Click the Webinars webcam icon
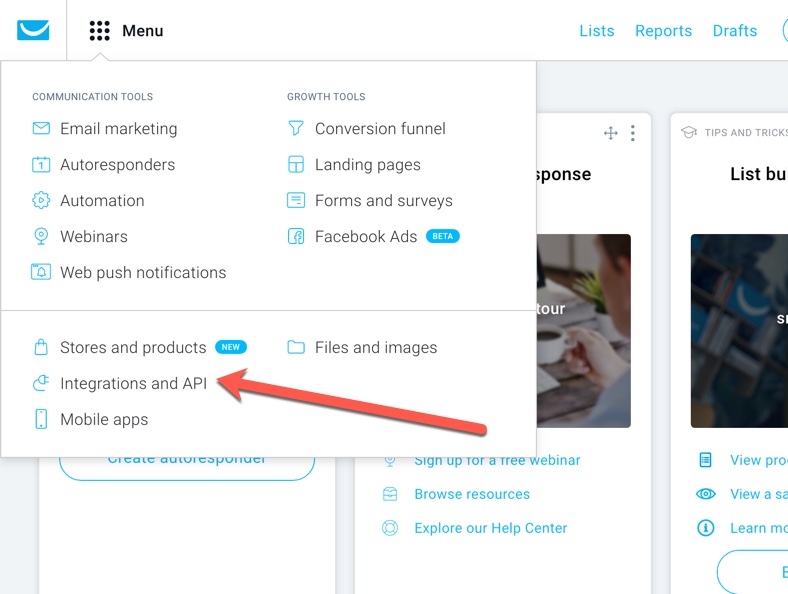The height and width of the screenshot is (594, 788). pyautogui.click(x=41, y=236)
